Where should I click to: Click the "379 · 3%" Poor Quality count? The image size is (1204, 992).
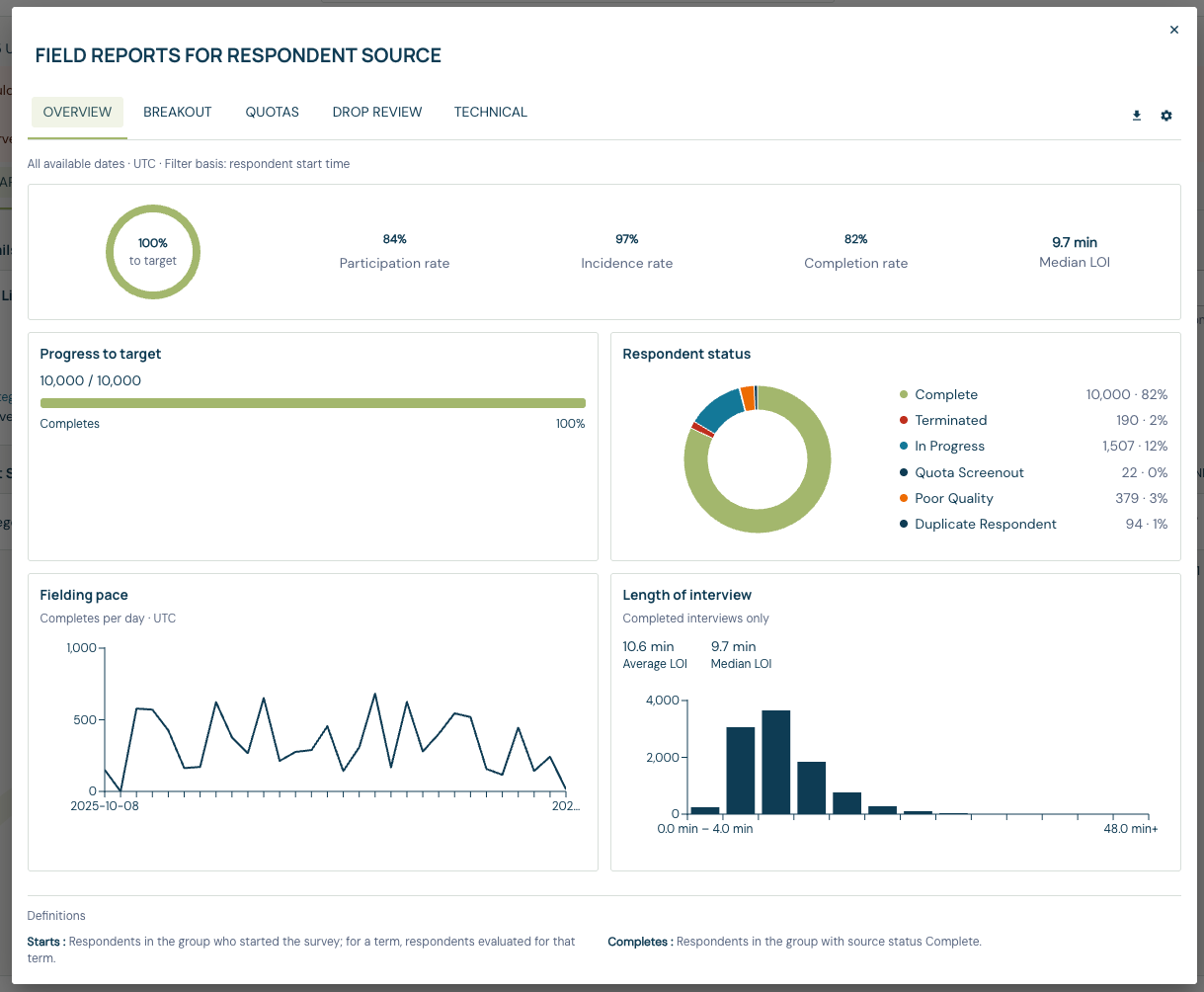1142,498
